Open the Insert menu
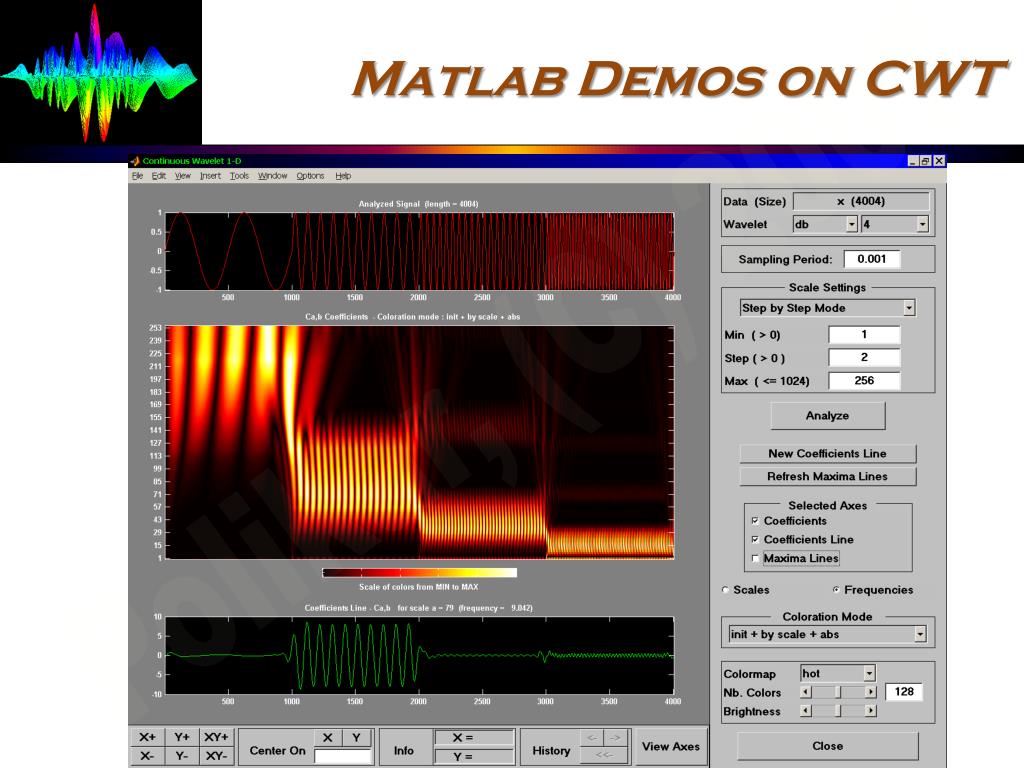Viewport: 1024px width, 768px height. [210, 176]
